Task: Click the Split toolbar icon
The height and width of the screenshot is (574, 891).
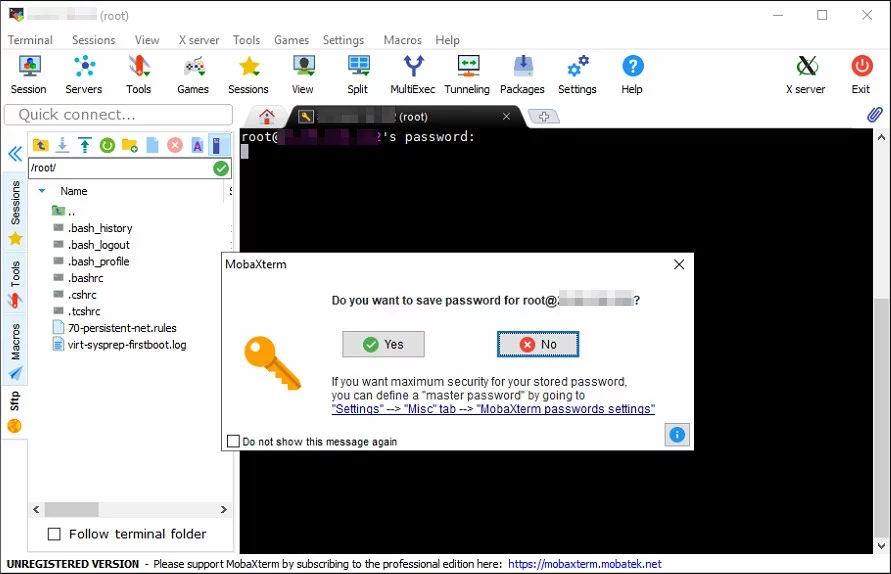Action: (358, 74)
